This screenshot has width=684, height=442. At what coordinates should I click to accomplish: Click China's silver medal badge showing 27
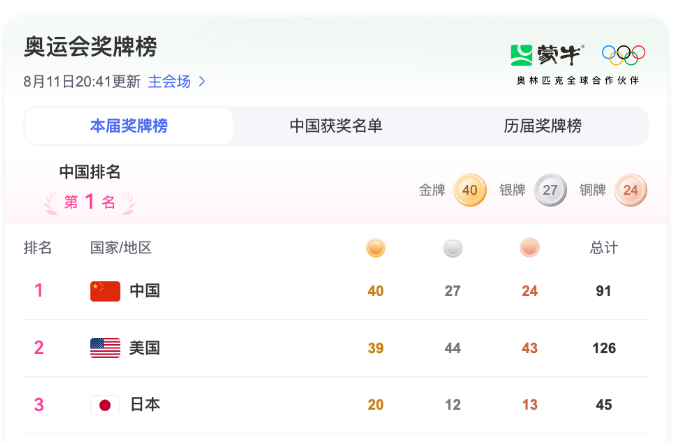pos(550,190)
